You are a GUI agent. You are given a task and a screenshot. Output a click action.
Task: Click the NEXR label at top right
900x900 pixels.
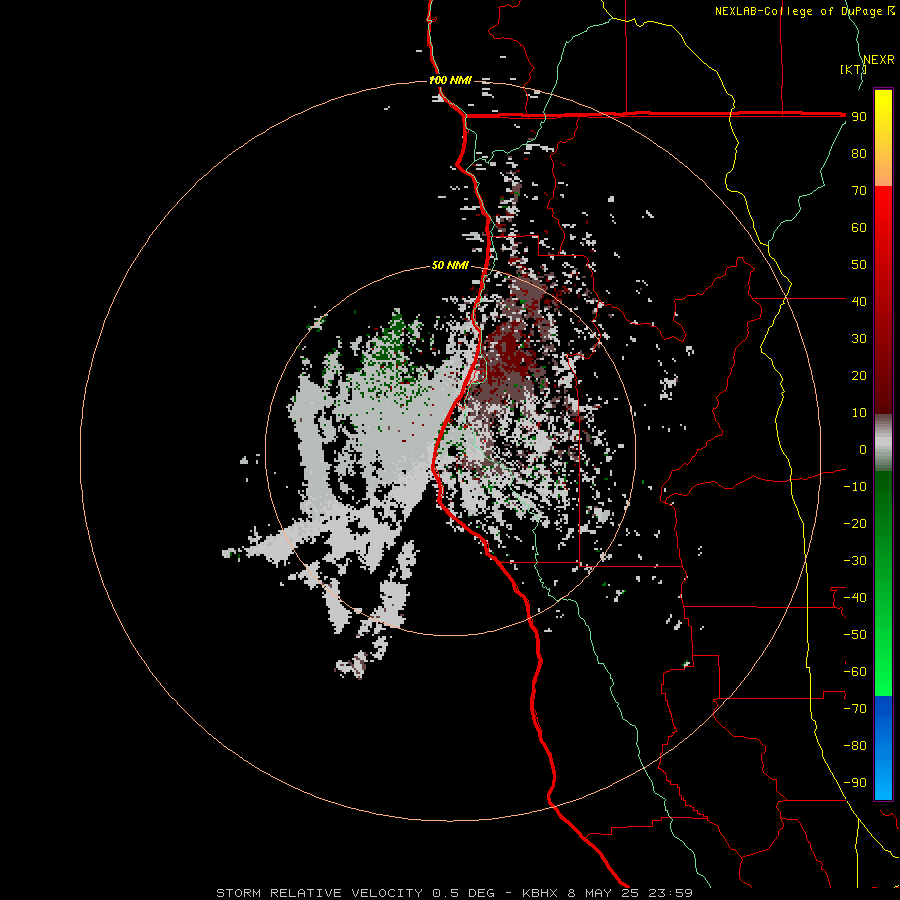click(x=879, y=60)
